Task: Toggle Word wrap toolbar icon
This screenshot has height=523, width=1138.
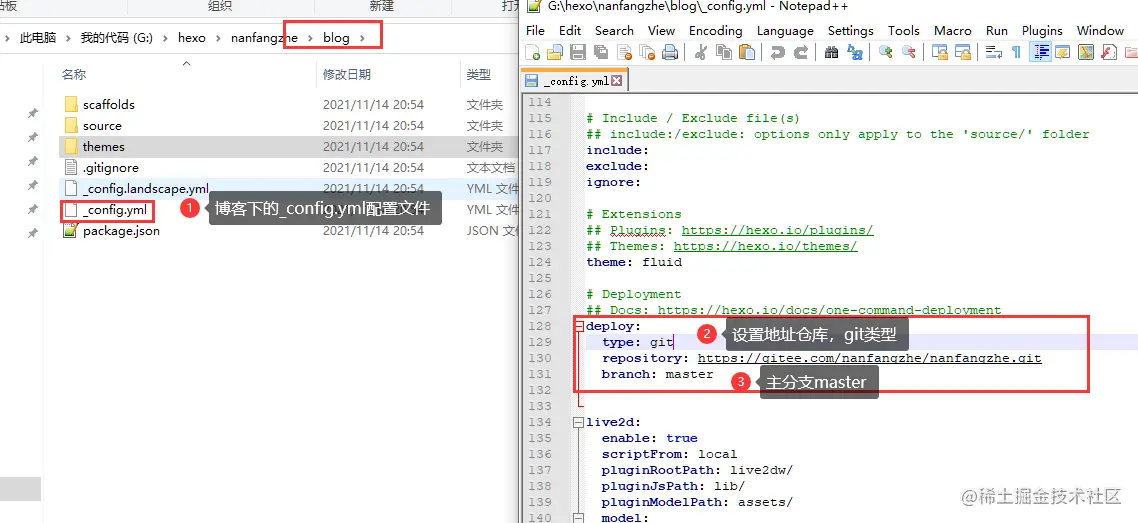Action: [994, 52]
